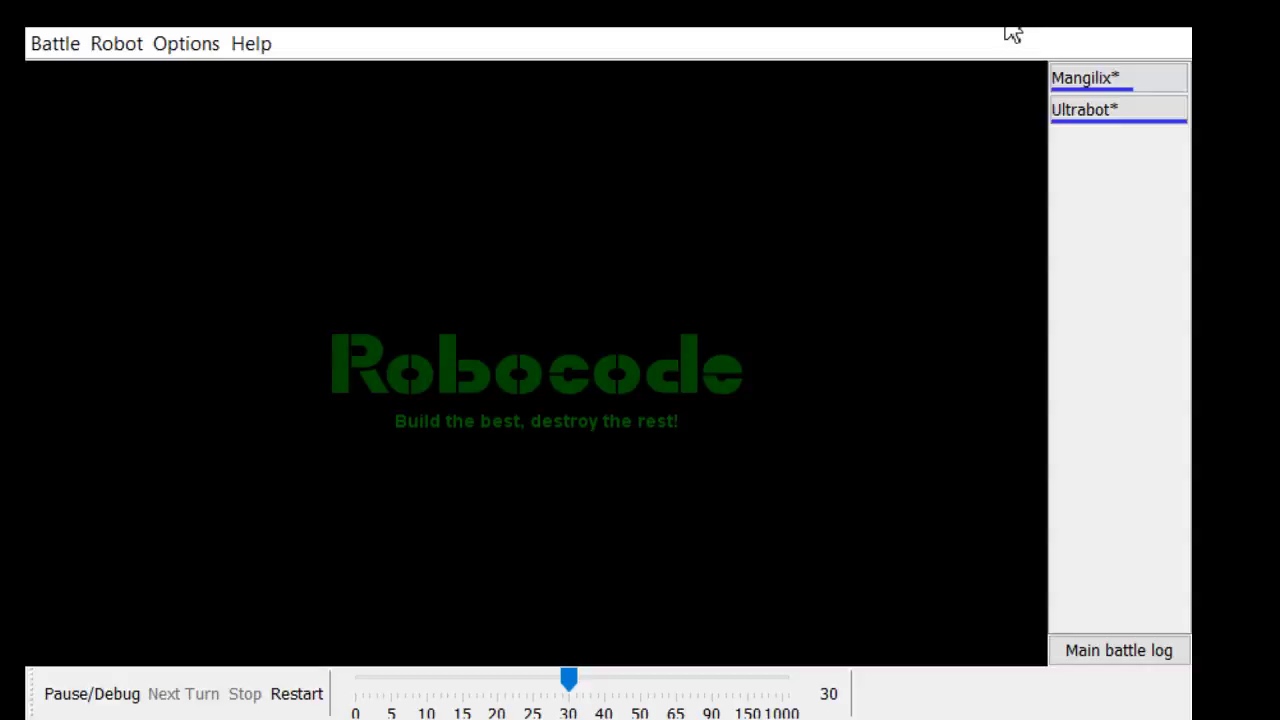Screen dimensions: 1280x720
Task: Stop the current battle
Action: click(245, 694)
